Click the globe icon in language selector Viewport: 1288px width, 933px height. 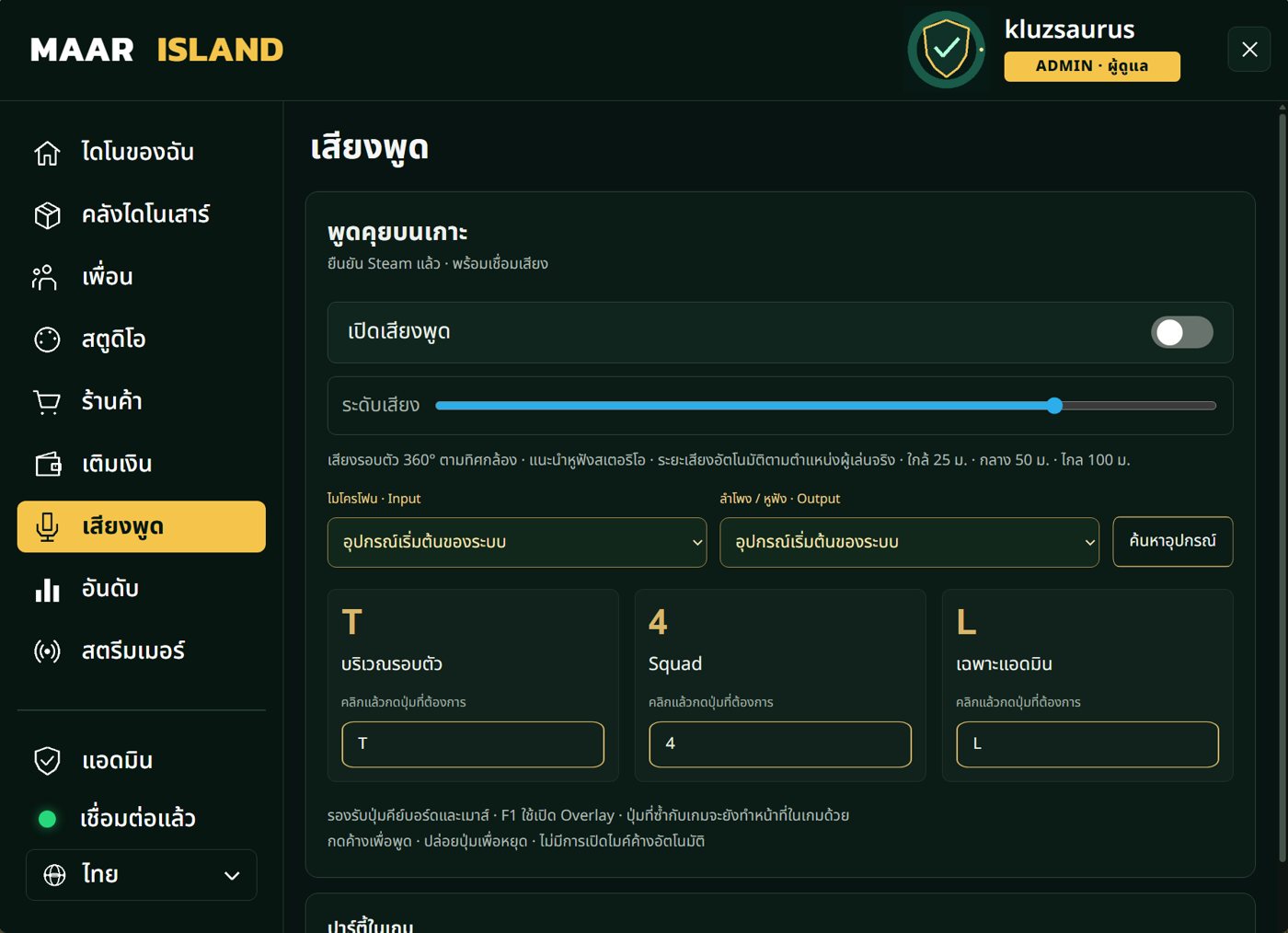coord(55,875)
